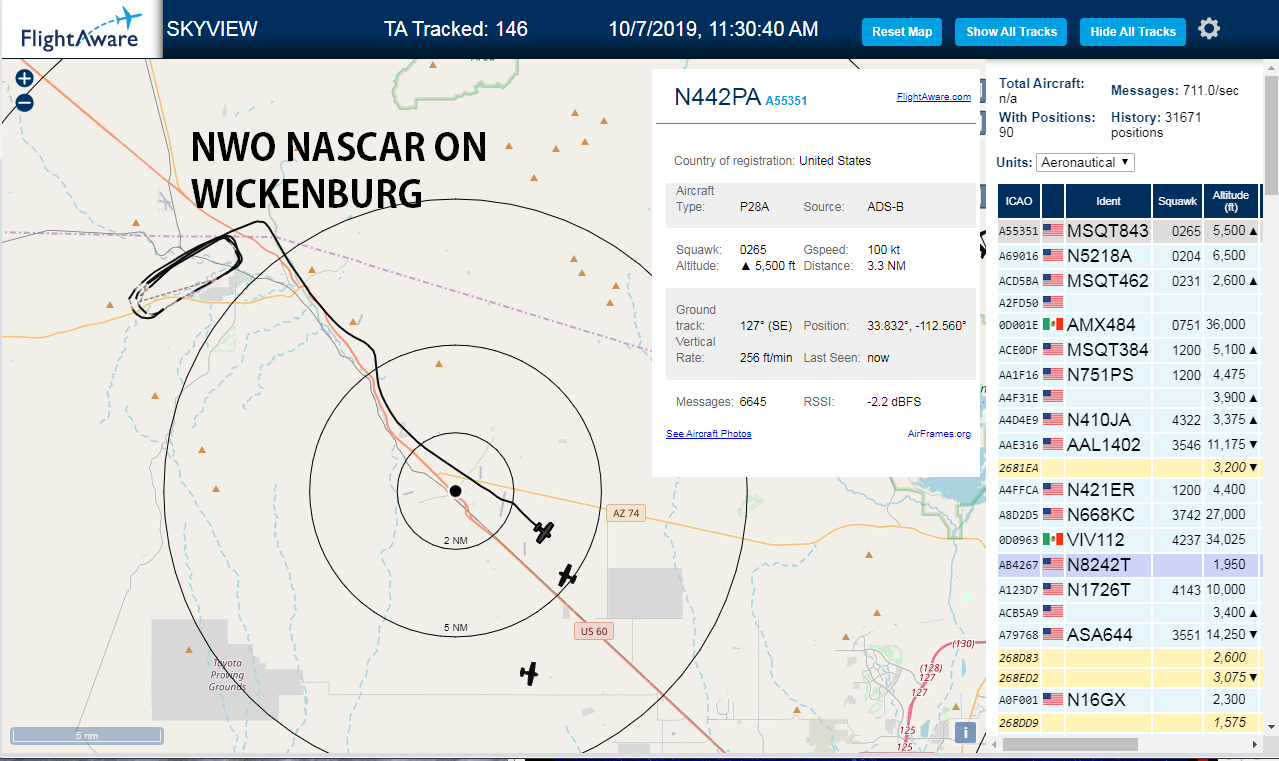
Task: Click Hide All Tracks button
Action: pos(1133,32)
